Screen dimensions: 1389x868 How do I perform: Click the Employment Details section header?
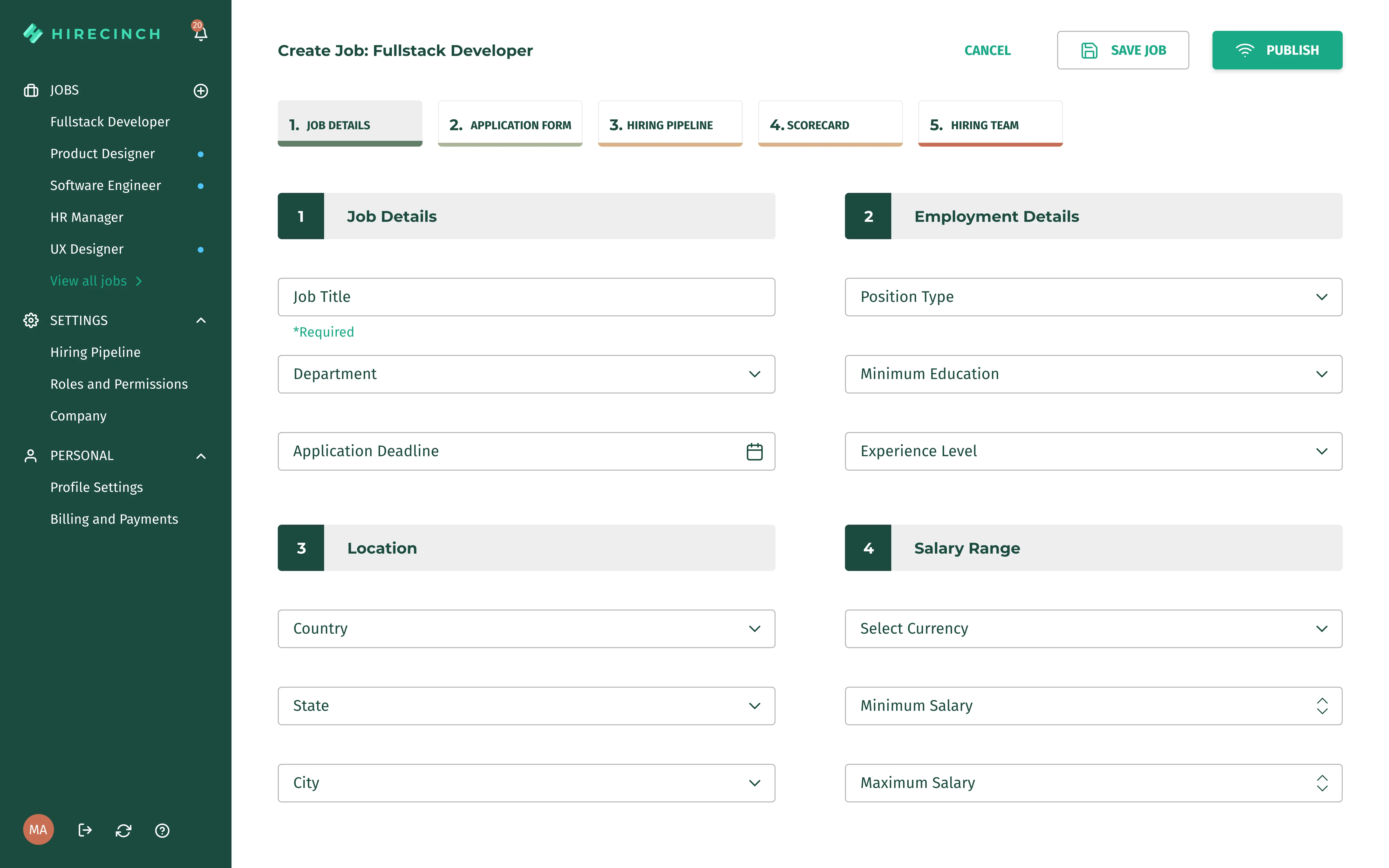point(1093,216)
